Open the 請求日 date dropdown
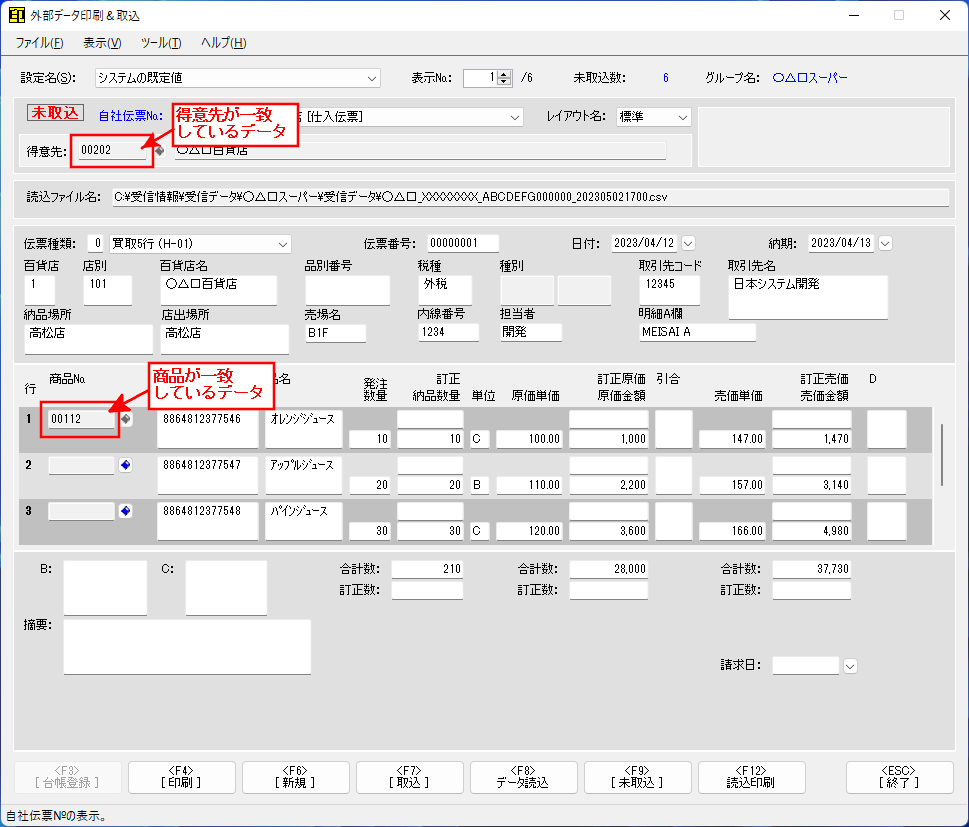Viewport: 969px width, 827px height. tap(850, 666)
